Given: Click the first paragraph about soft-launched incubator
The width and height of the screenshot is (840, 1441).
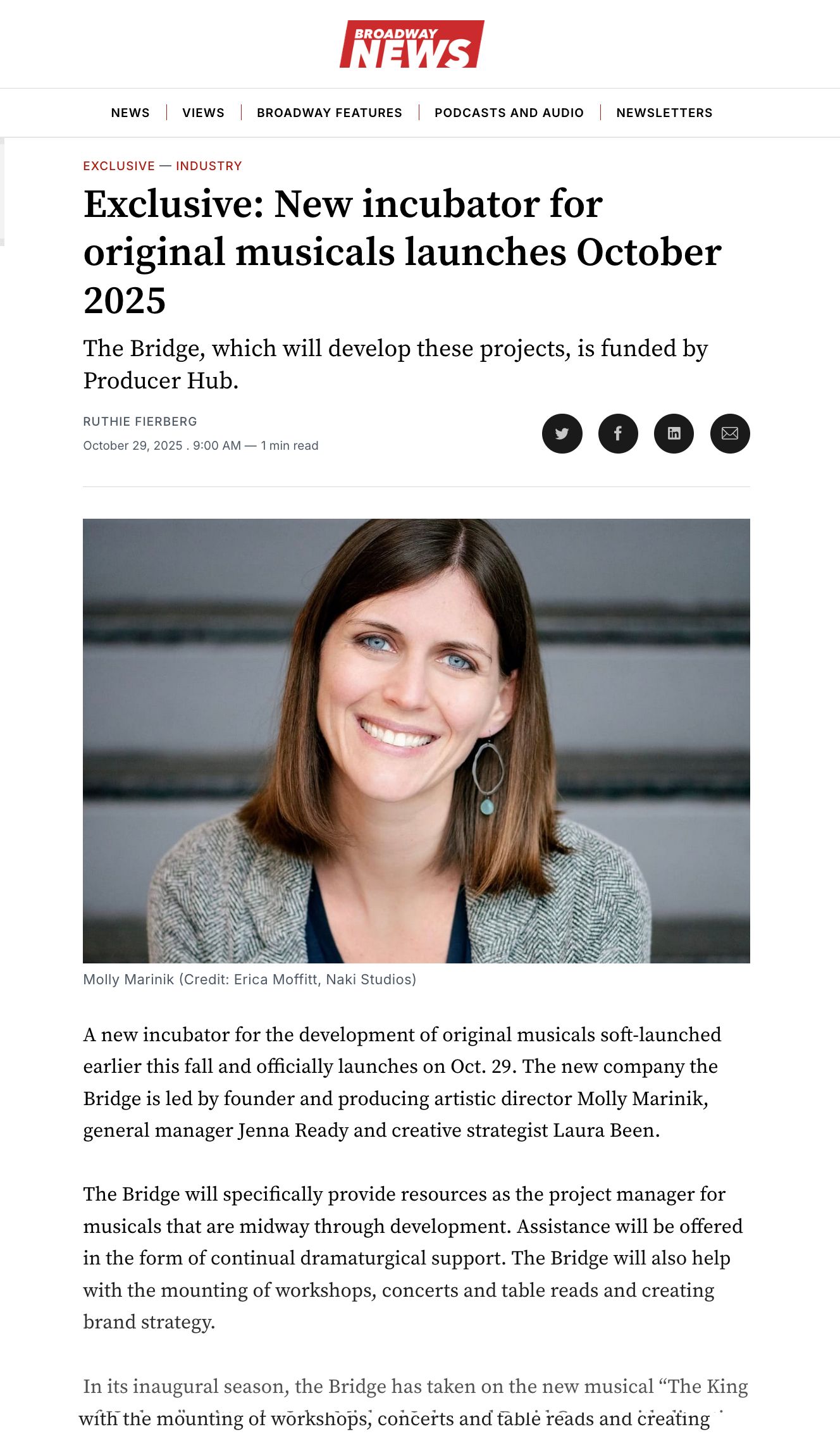Looking at the screenshot, I should pyautogui.click(x=402, y=1082).
